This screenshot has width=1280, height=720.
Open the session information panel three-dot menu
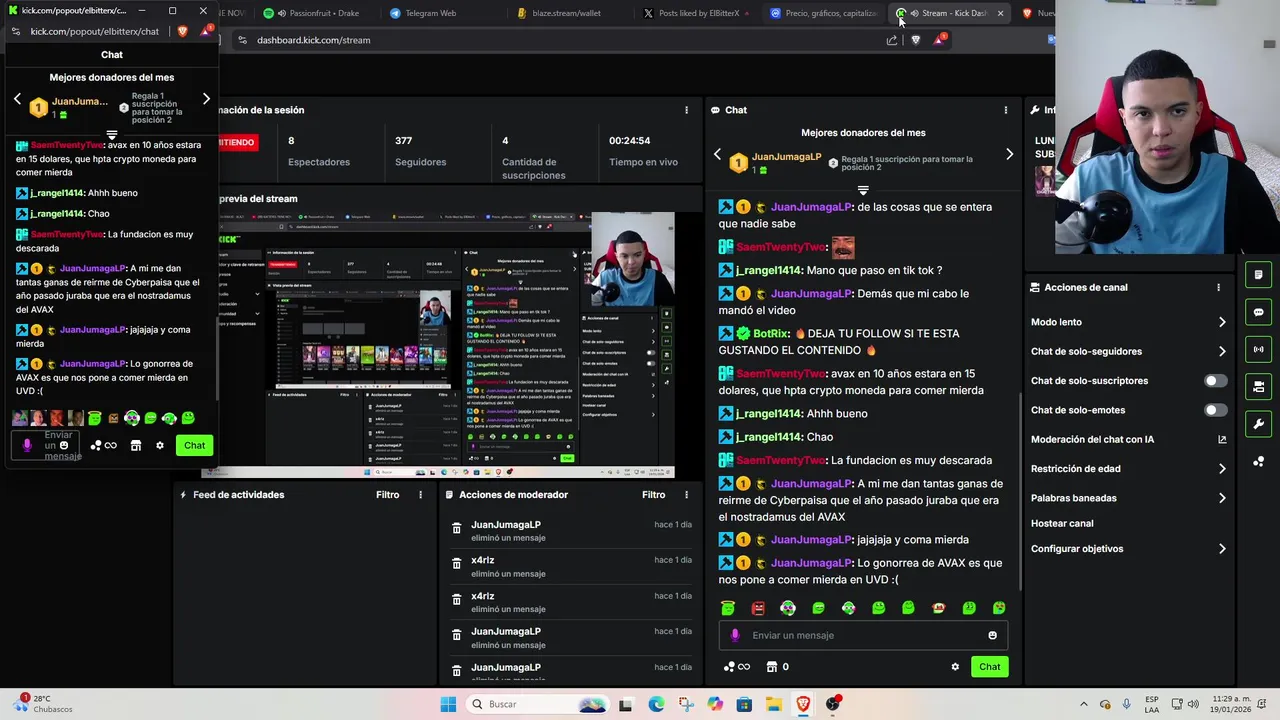(686, 110)
